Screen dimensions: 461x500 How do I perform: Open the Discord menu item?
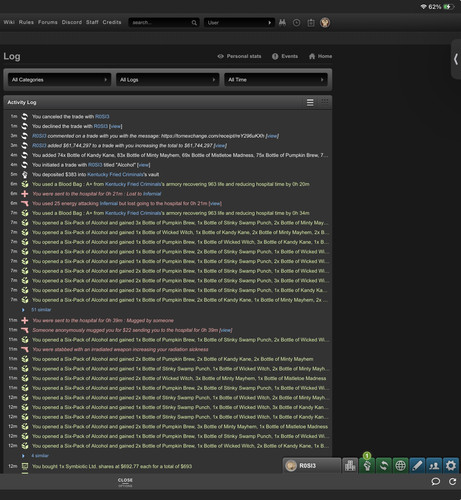(72, 22)
